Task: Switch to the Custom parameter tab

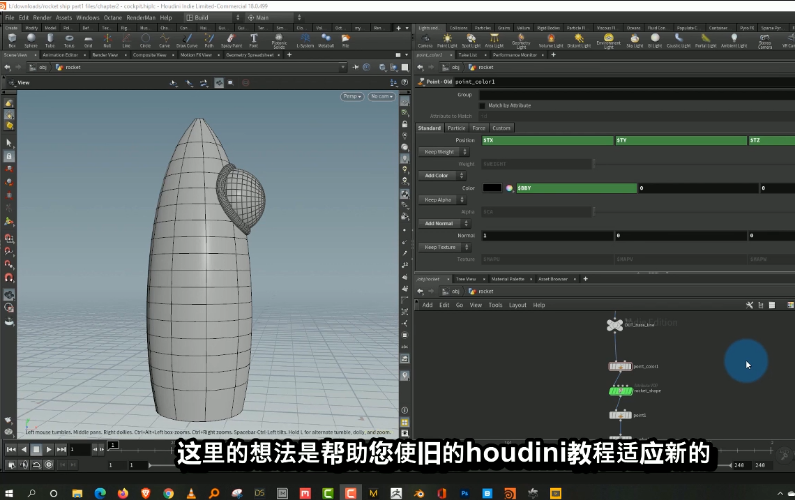Action: [x=501, y=128]
